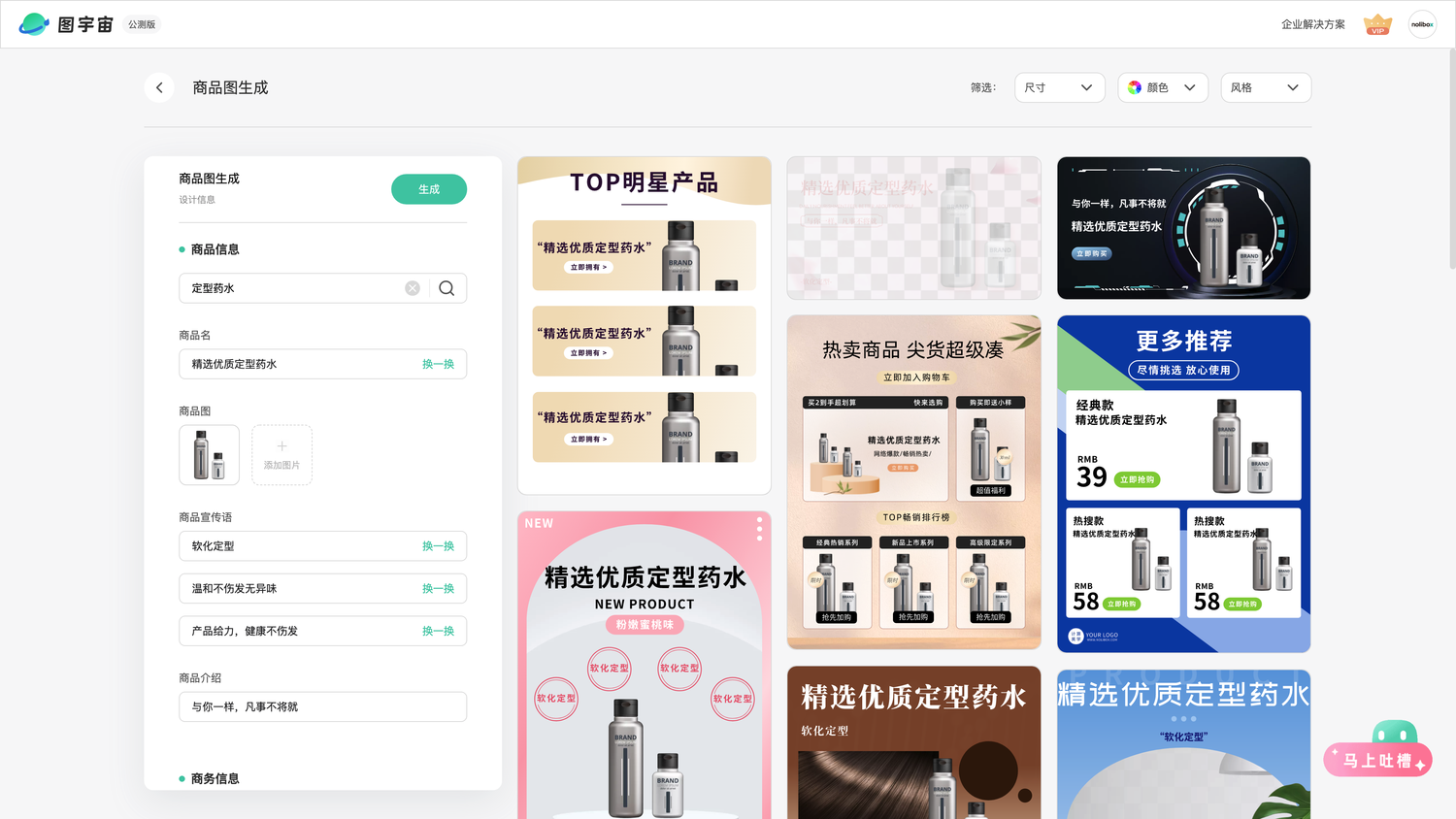1456x819 pixels.
Task: Open the VIP crown icon
Action: (1377, 24)
